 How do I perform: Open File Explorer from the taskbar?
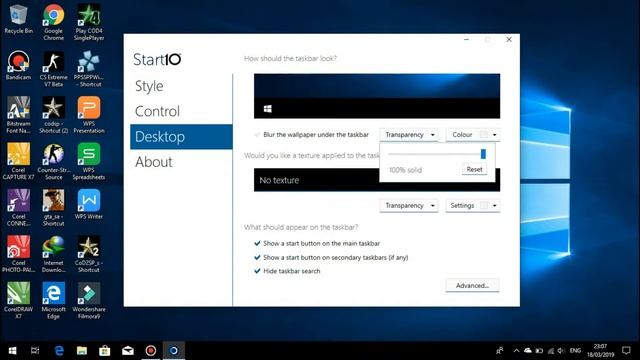pyautogui.click(x=82, y=350)
